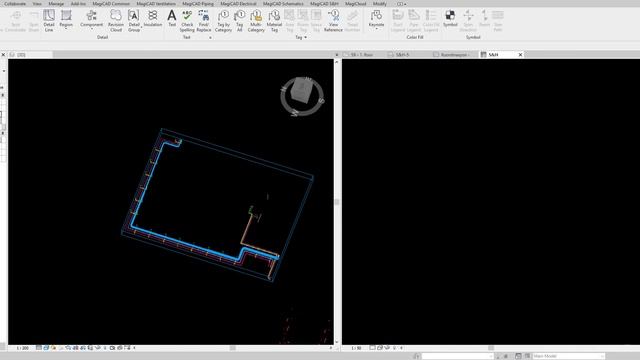Click the Room Tag tool
This screenshot has height=360, width=640.
coord(303,21)
